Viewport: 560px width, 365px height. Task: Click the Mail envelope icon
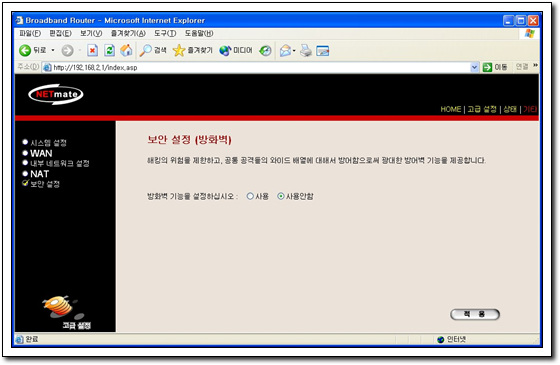point(285,51)
